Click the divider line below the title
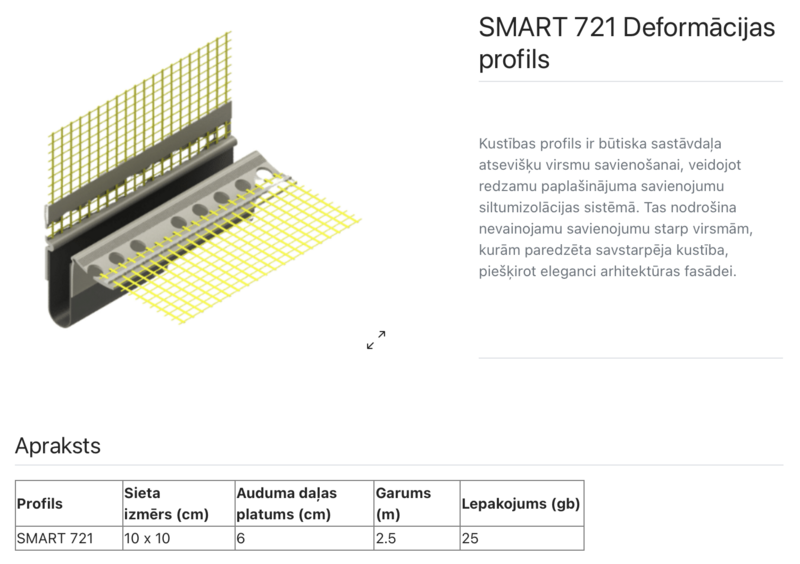Image resolution: width=800 pixels, height=564 pixels. point(630,82)
